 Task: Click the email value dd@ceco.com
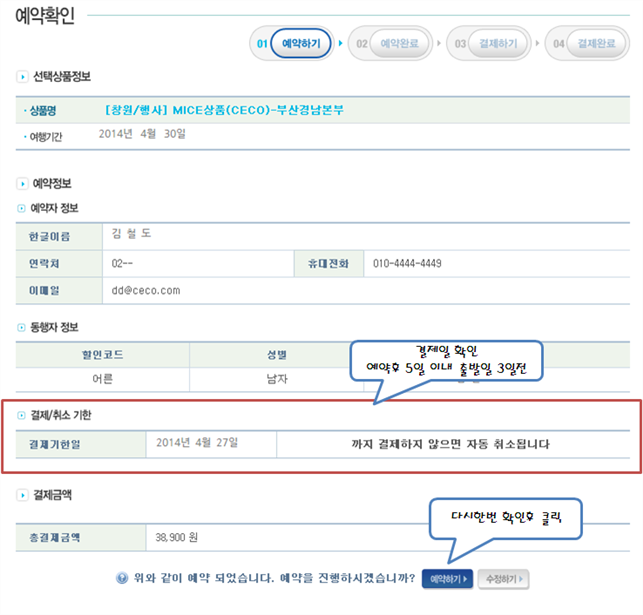coord(146,291)
